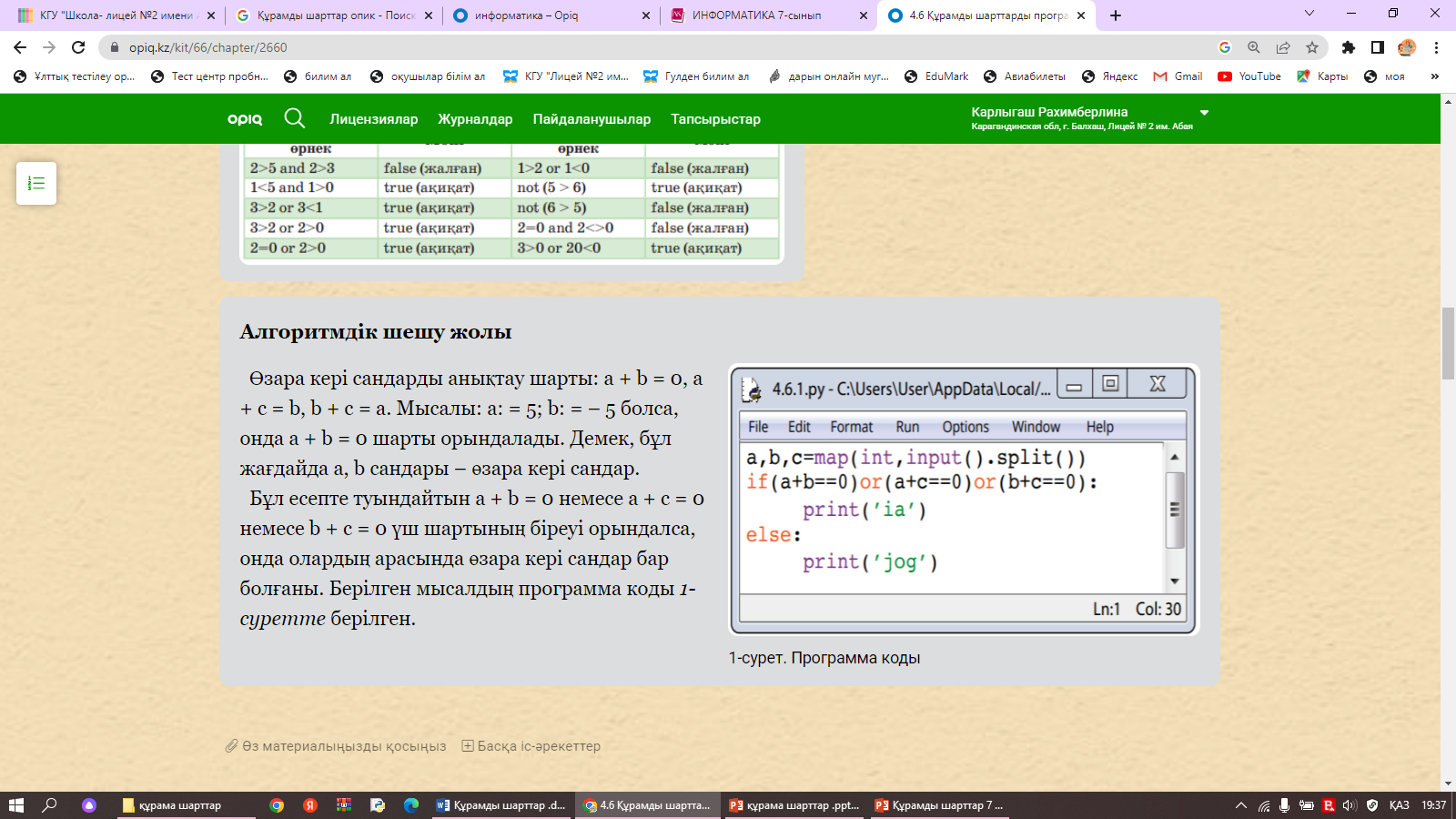
Task: Click the share page icon in address bar
Action: click(x=1283, y=47)
